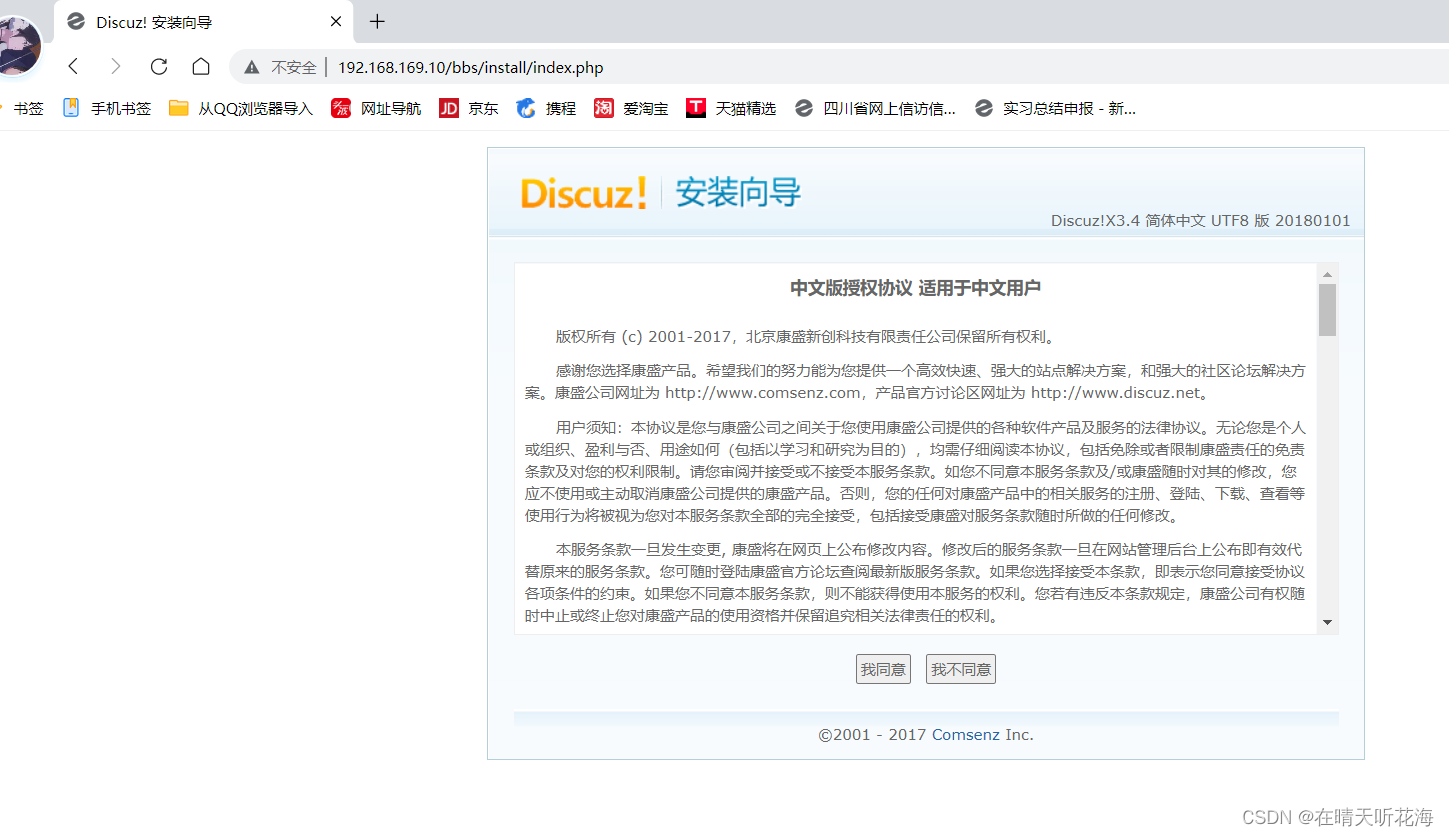
Task: Click the Discuz! orange logo
Action: pyautogui.click(x=583, y=192)
